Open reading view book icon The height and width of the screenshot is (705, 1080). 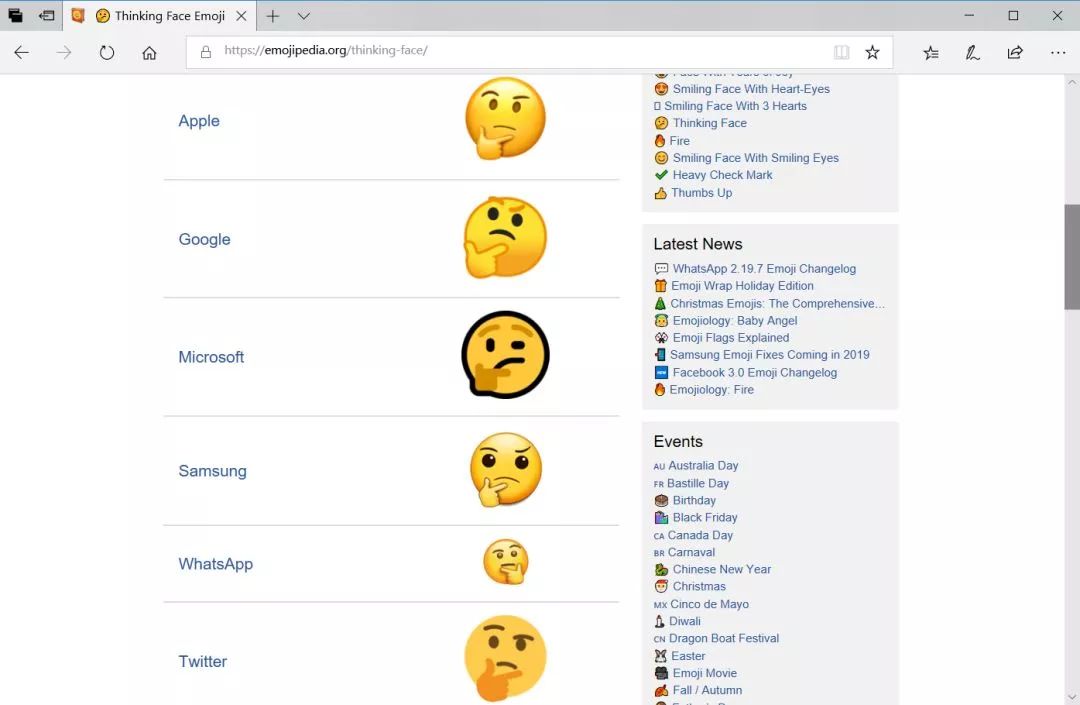click(841, 52)
